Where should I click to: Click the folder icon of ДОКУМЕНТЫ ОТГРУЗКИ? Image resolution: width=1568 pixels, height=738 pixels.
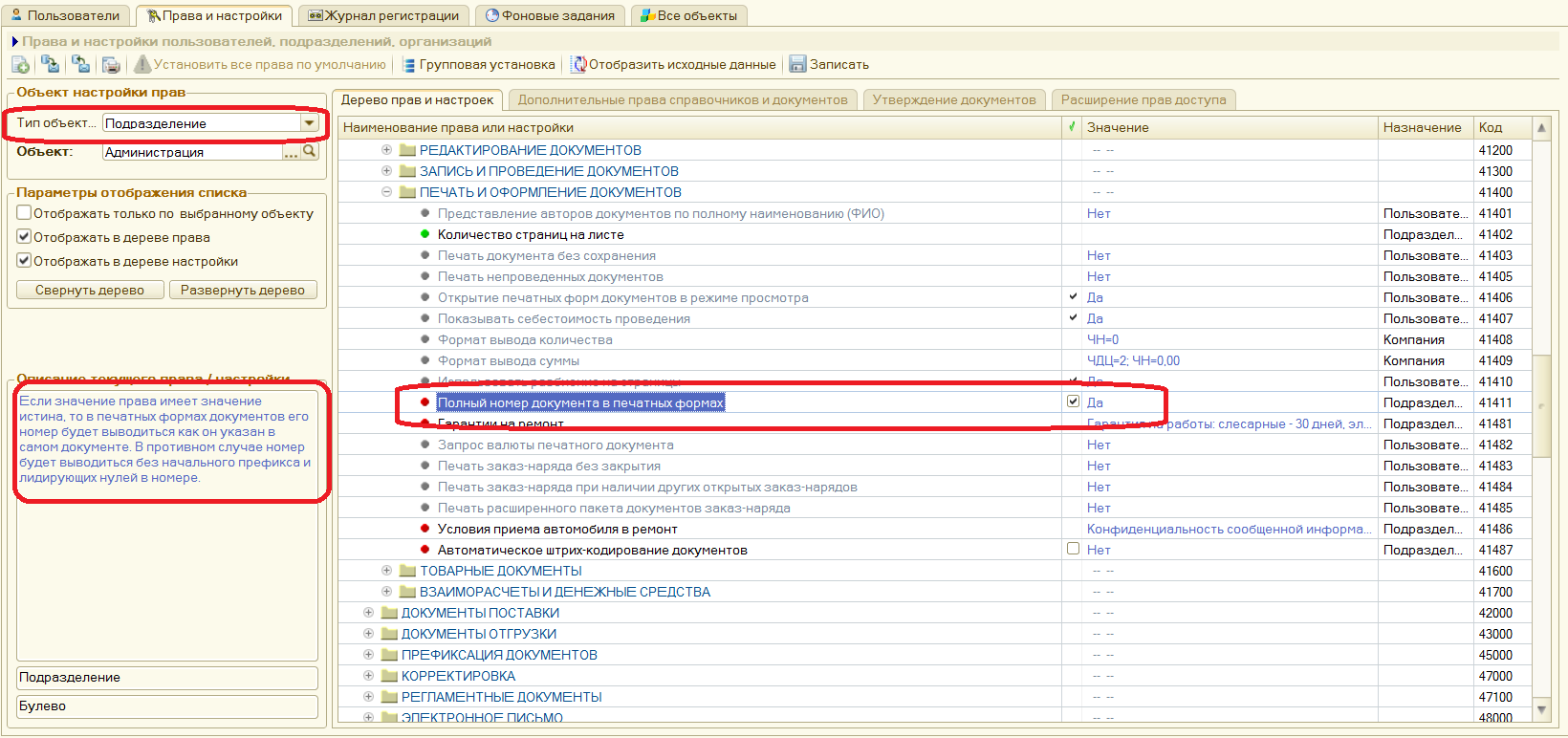pyautogui.click(x=389, y=634)
